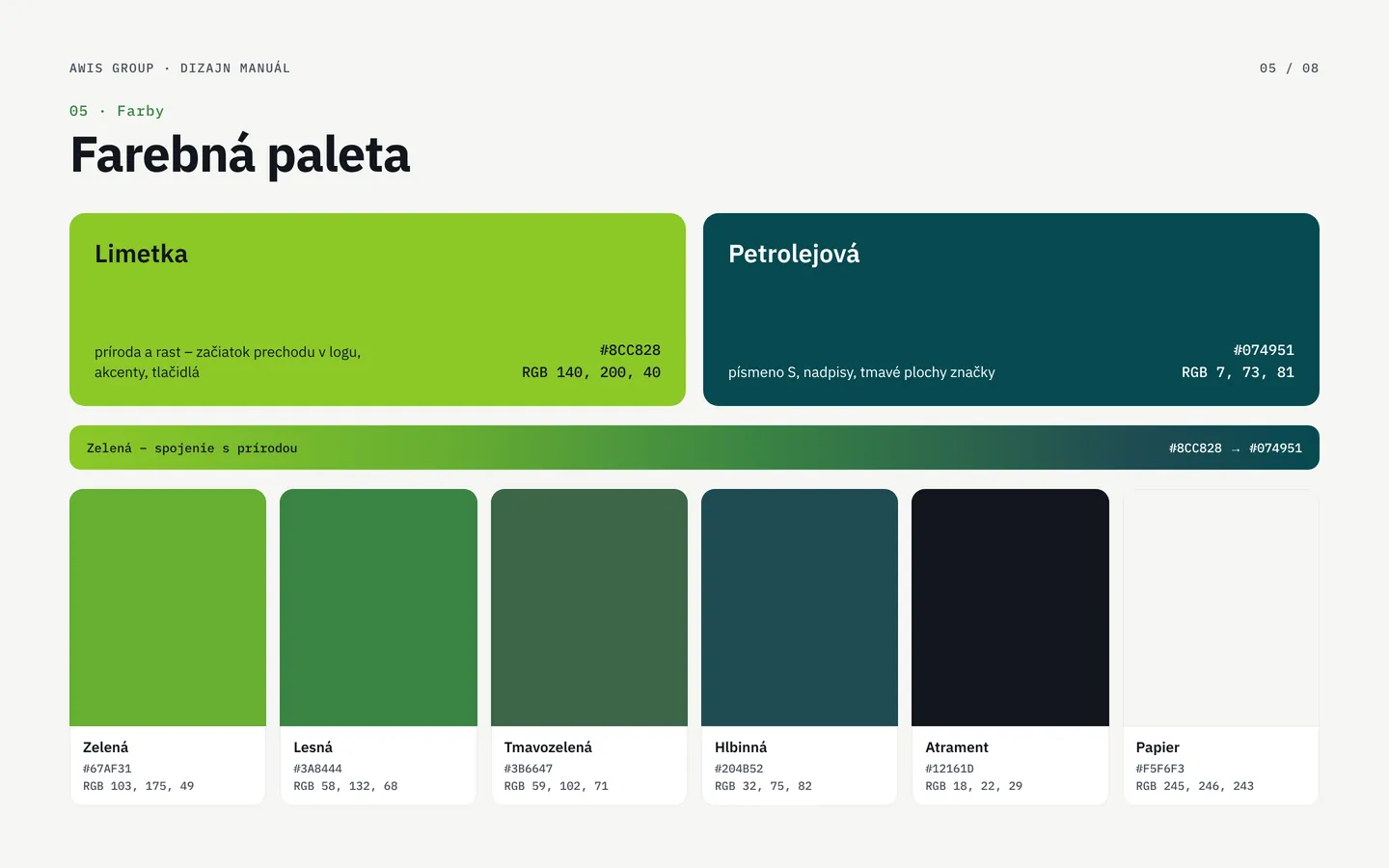
Task: Click RGB 7, 73, 81 value
Action: 1238,372
